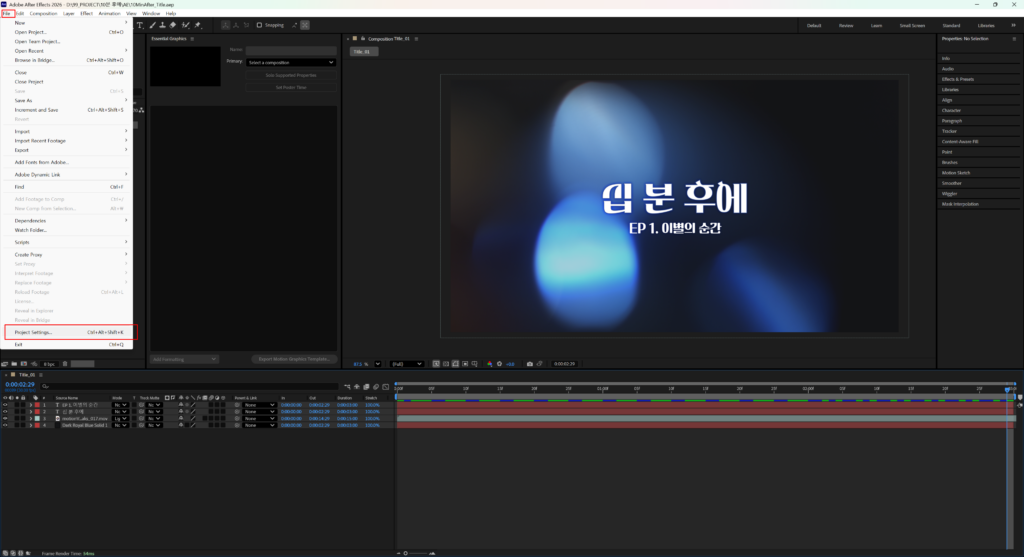Open the Composition menu
This screenshot has height=557, width=1024.
click(x=43, y=13)
